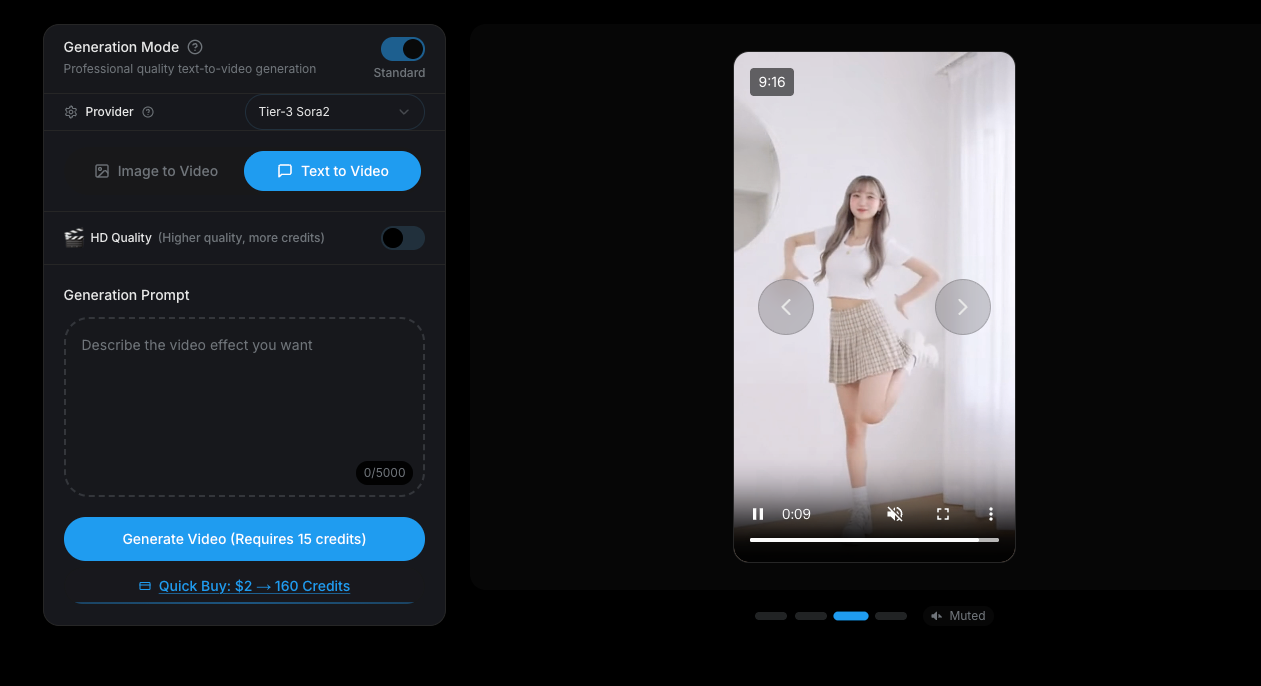The image size is (1261, 686).
Task: Select the Text to Video tab
Action: pos(332,171)
